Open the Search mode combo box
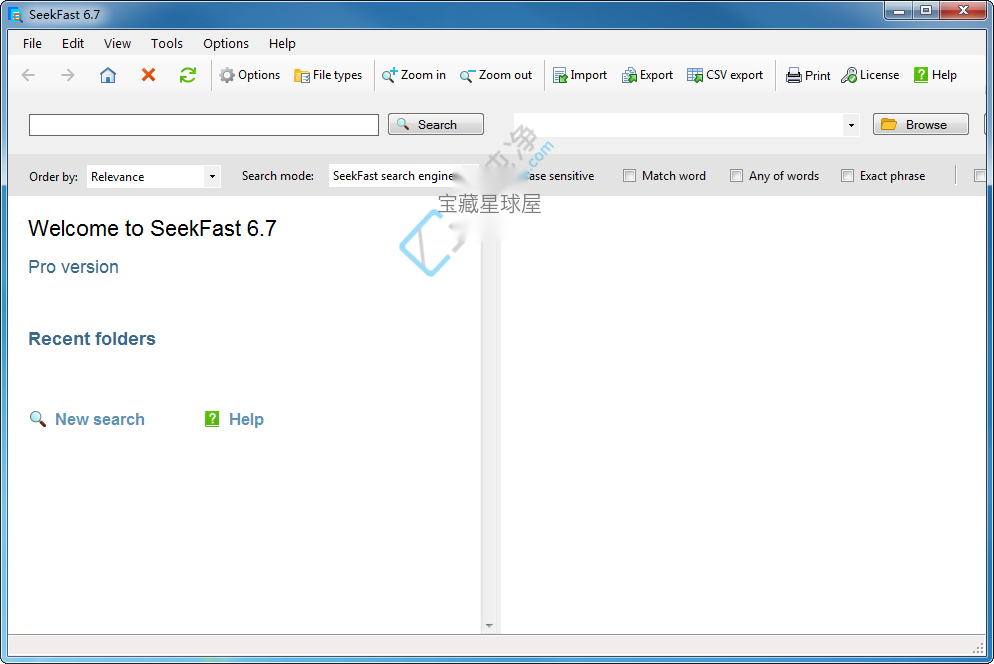Viewport: 994px width, 664px height. click(x=404, y=176)
